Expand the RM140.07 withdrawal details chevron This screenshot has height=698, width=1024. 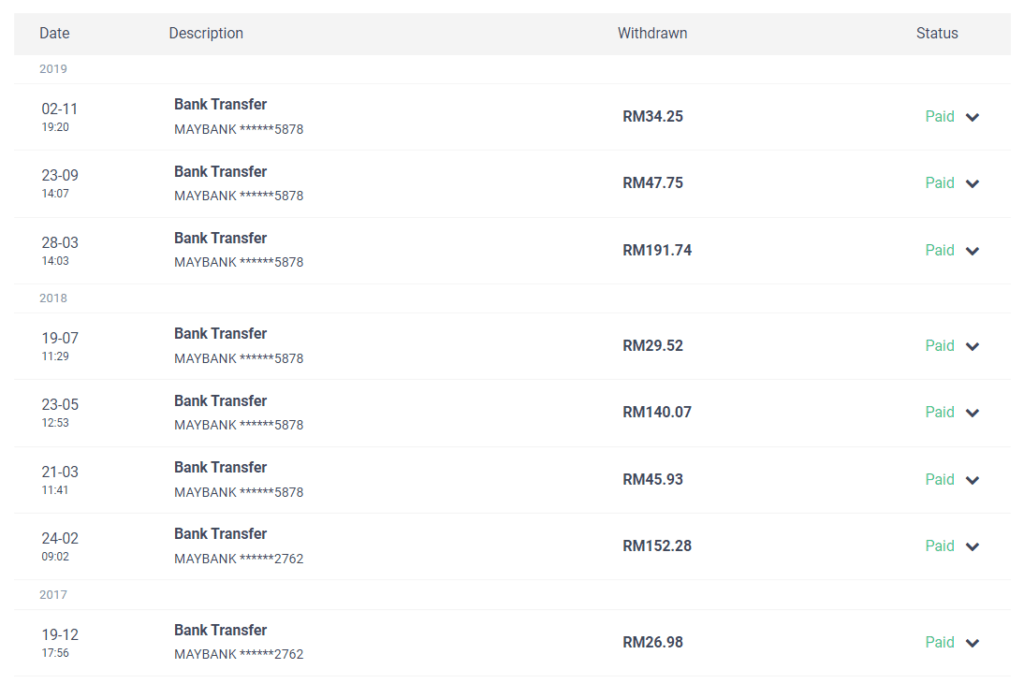point(972,413)
